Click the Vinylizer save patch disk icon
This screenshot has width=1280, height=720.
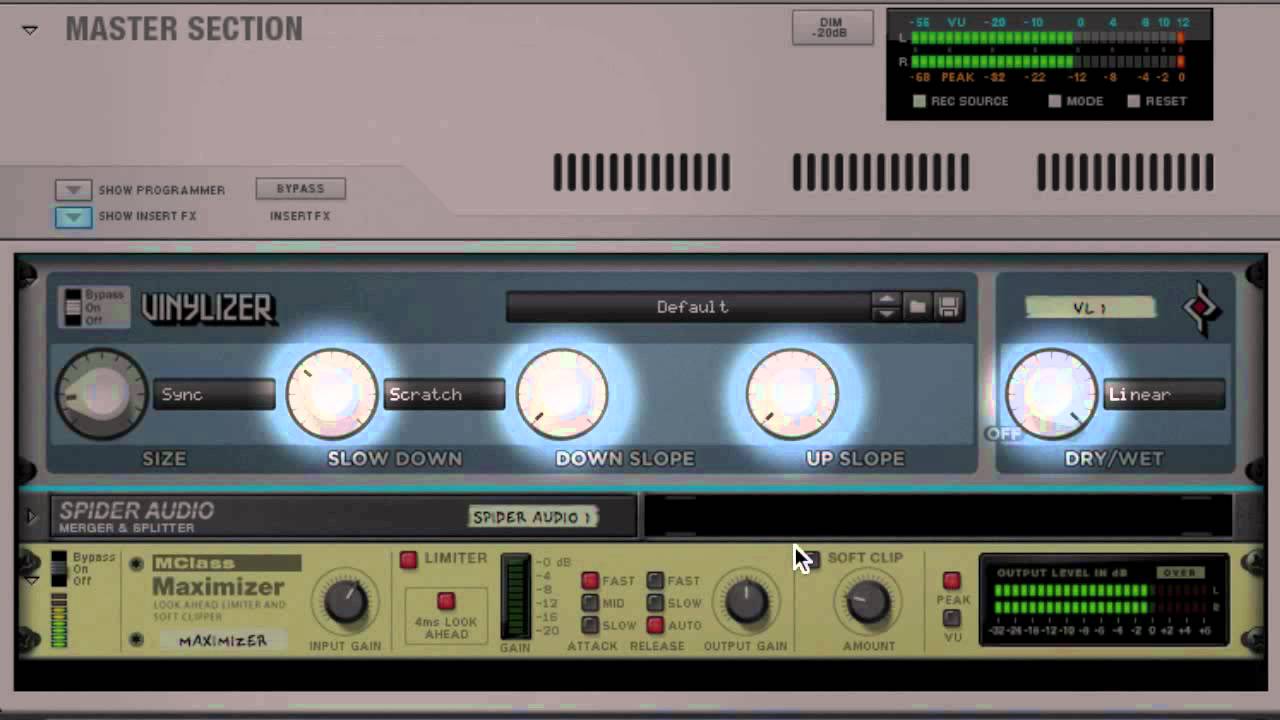coord(948,307)
